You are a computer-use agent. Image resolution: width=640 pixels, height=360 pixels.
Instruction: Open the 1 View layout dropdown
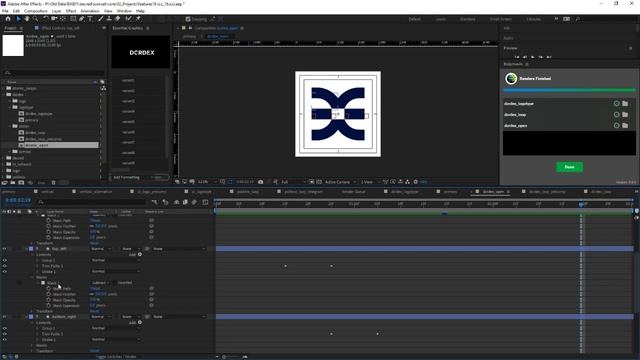tap(369, 182)
